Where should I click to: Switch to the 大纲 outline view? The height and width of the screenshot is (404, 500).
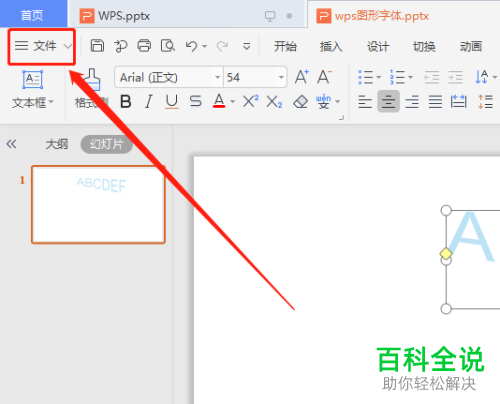57,144
